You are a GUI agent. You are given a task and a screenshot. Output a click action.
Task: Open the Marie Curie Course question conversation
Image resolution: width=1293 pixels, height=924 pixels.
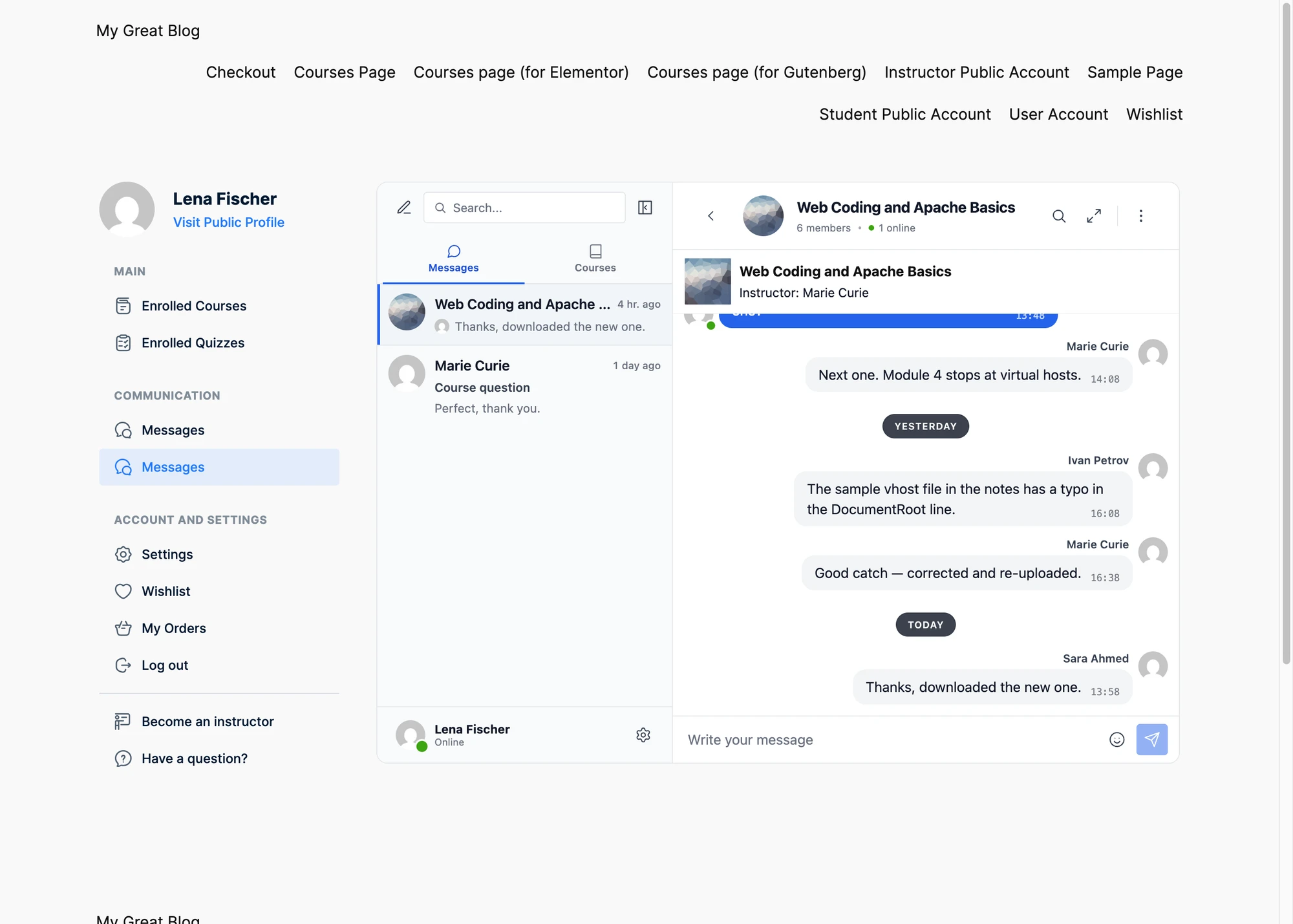(x=525, y=386)
